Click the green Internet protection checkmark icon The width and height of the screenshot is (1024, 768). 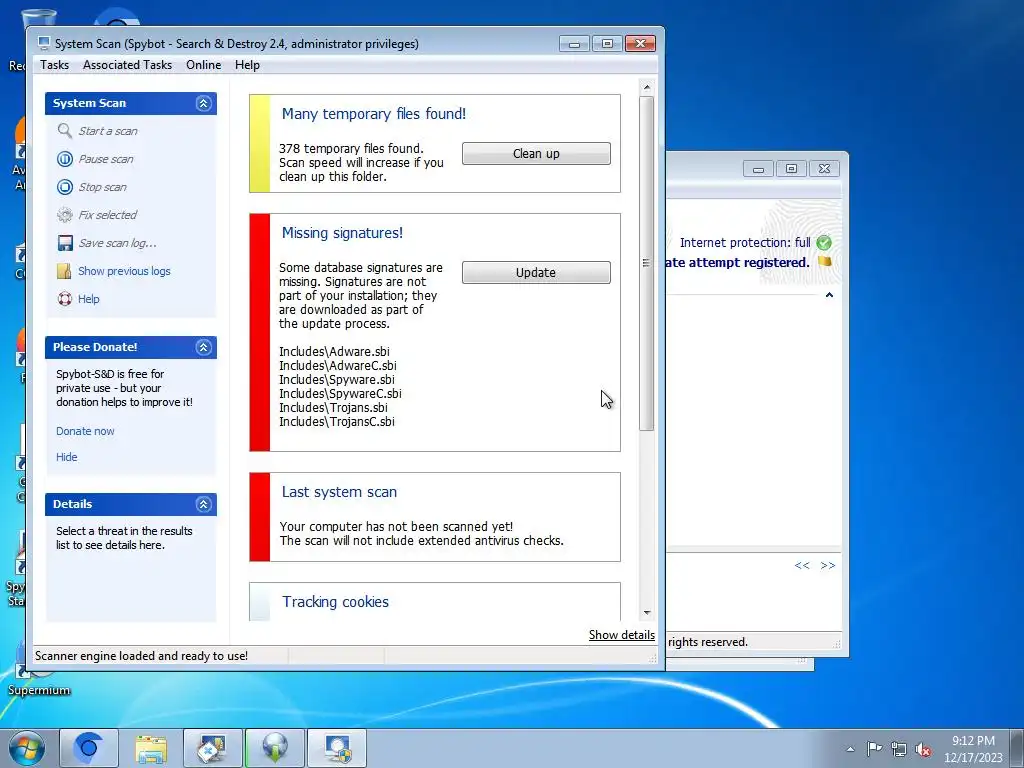[x=824, y=243]
